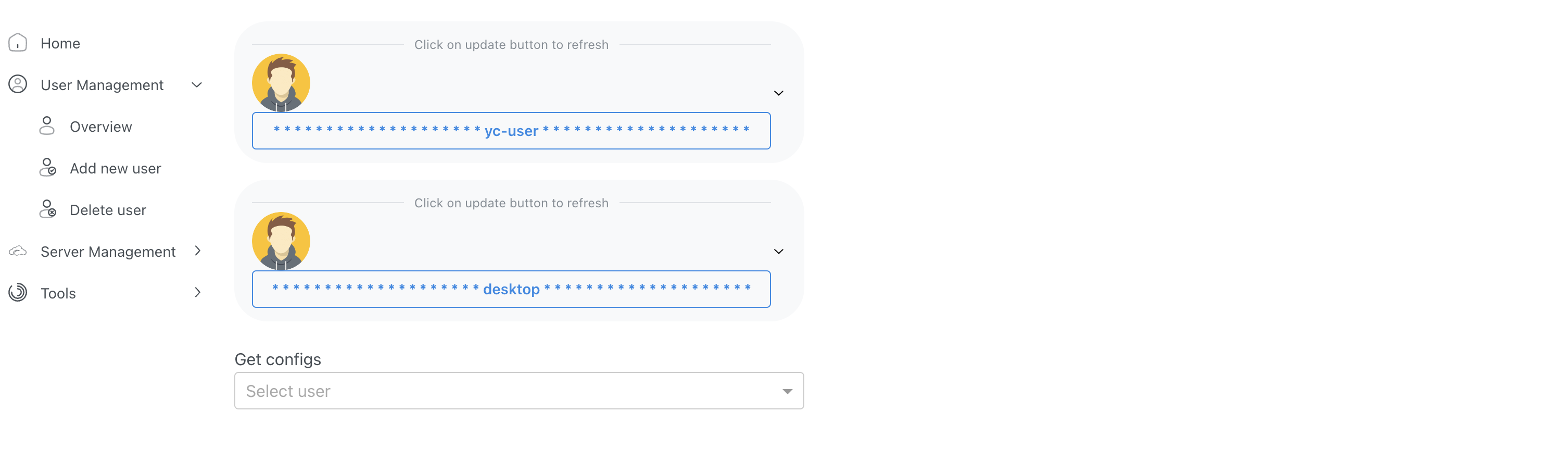Viewport: 1568px width, 474px height.
Task: Click the desktop name button
Action: (x=511, y=290)
